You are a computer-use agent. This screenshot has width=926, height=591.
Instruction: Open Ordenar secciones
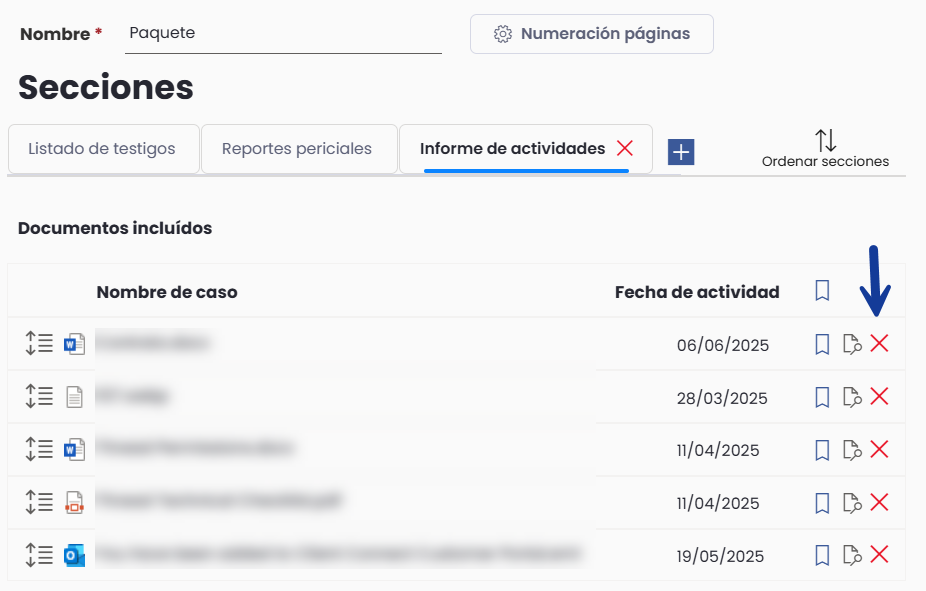click(x=825, y=149)
